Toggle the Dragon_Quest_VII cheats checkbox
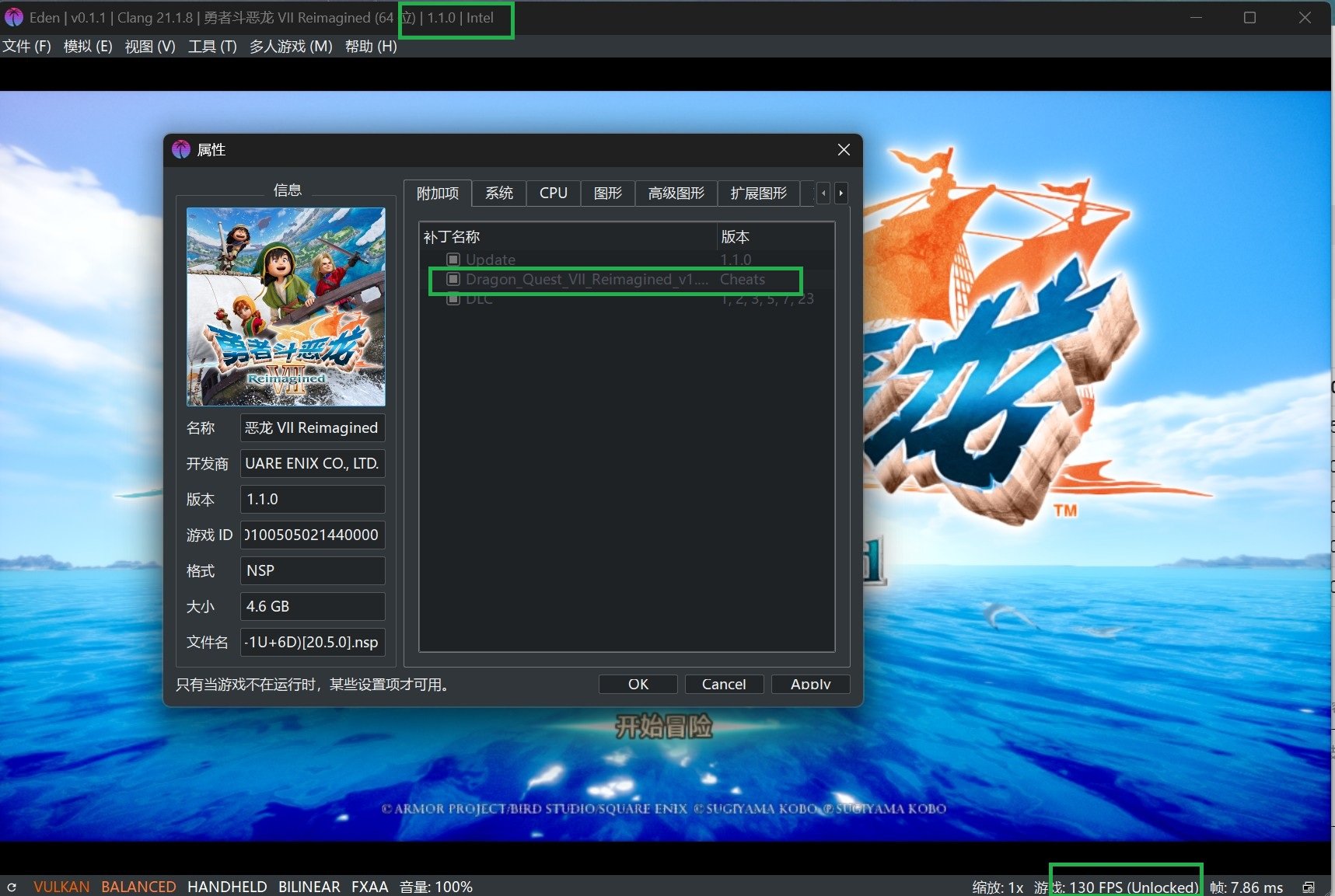The image size is (1335, 896). coord(453,279)
